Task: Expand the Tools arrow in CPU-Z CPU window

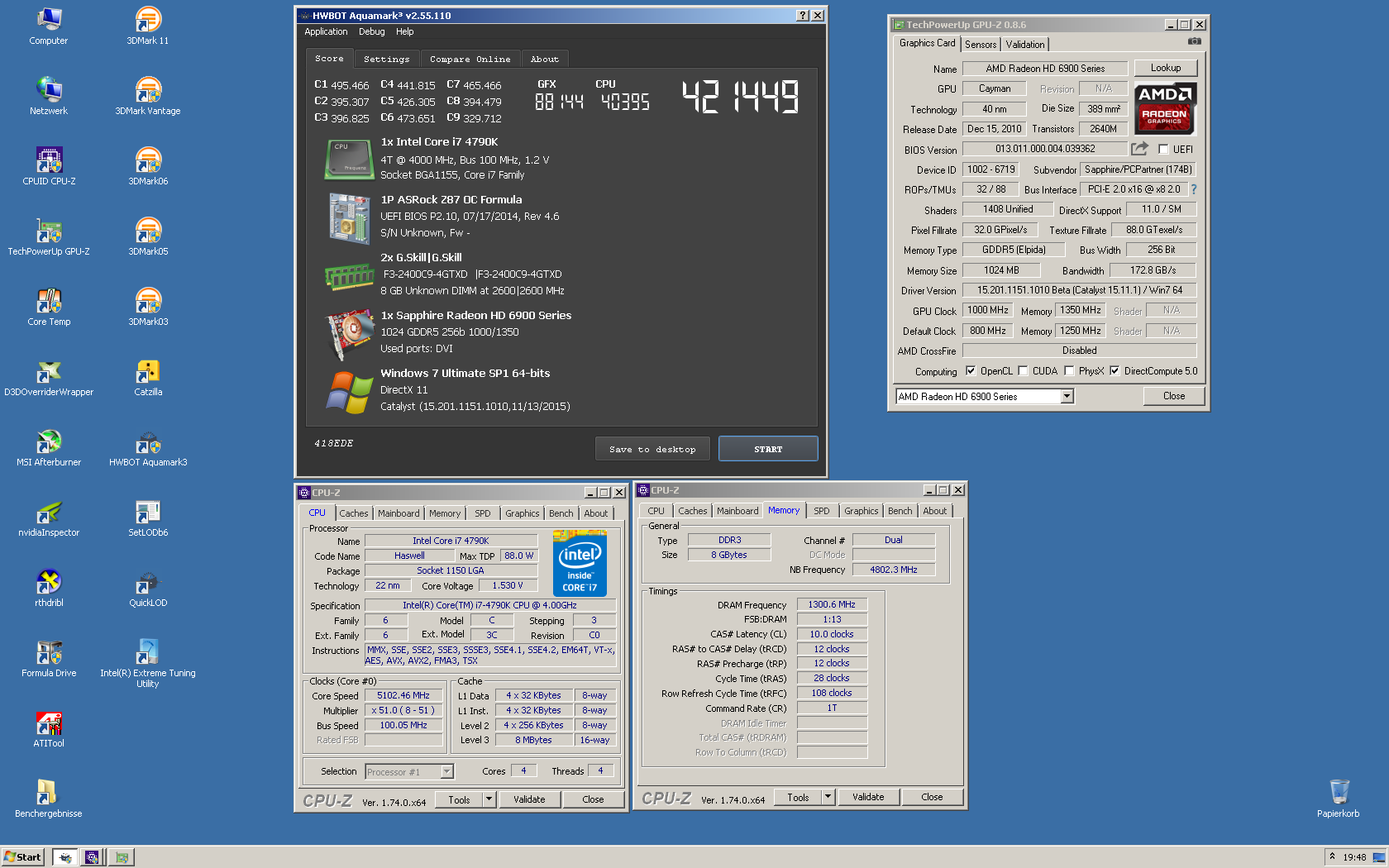Action: [x=489, y=799]
